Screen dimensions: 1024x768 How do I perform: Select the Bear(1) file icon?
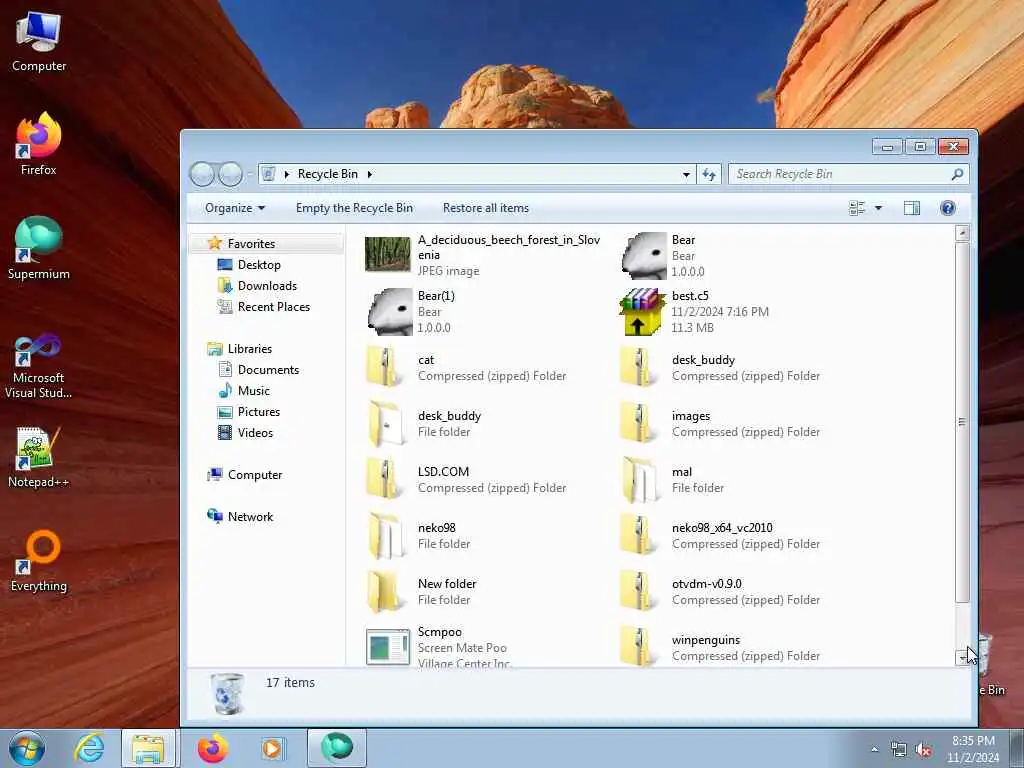[390, 312]
